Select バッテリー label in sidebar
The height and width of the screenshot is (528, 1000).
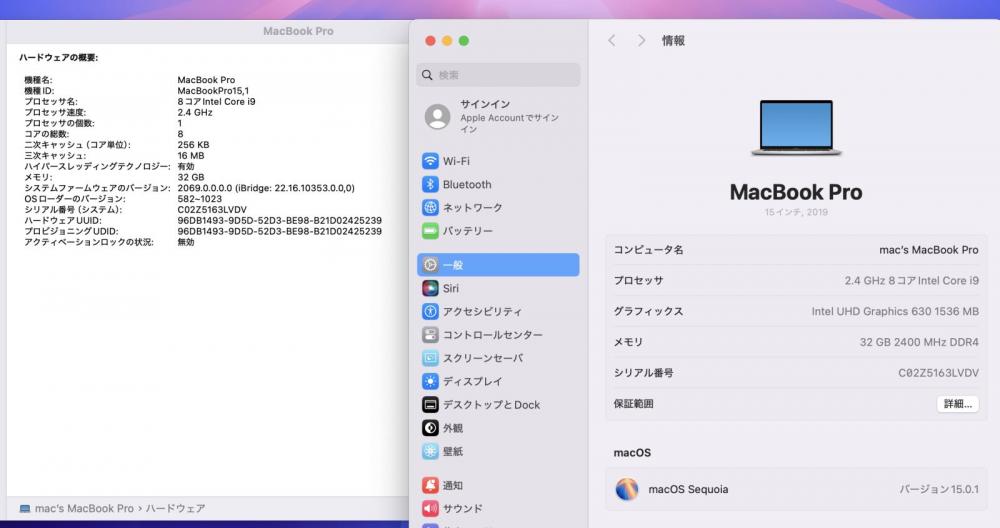tap(467, 231)
